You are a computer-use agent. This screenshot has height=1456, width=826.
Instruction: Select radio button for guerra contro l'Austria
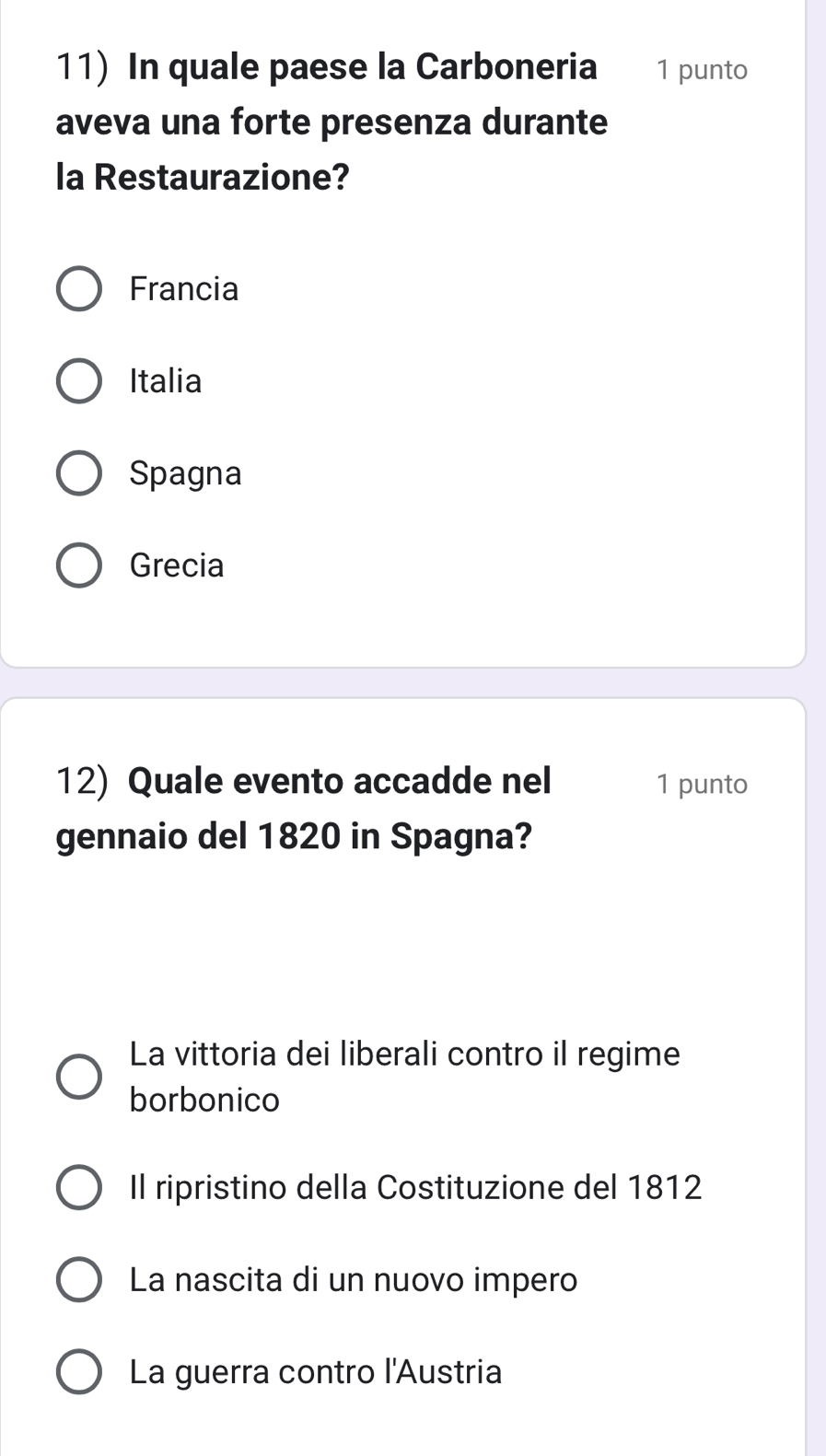tap(79, 1371)
